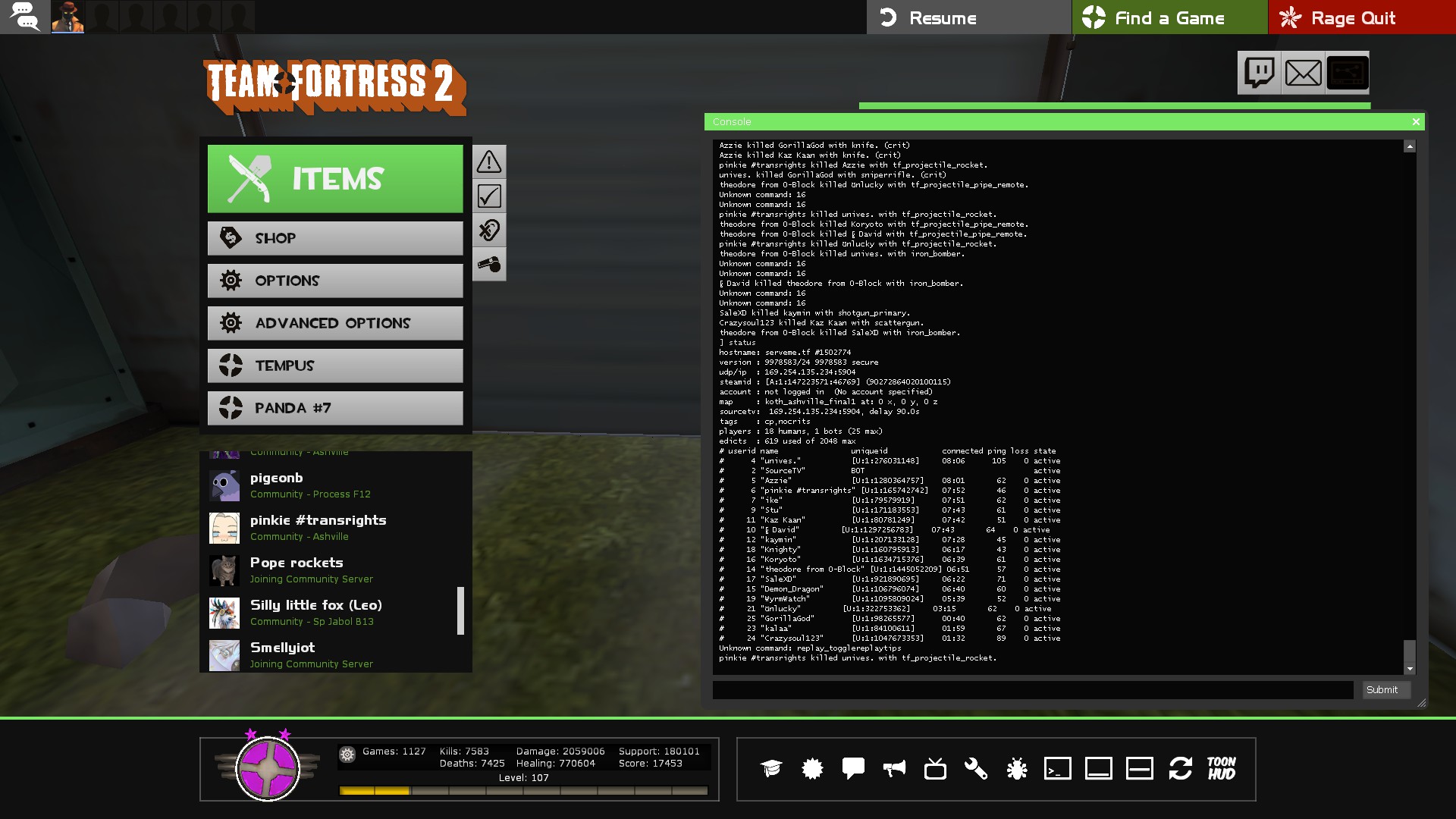Image resolution: width=1456 pixels, height=819 pixels.
Task: Click the wrench tool icon
Action: (976, 769)
